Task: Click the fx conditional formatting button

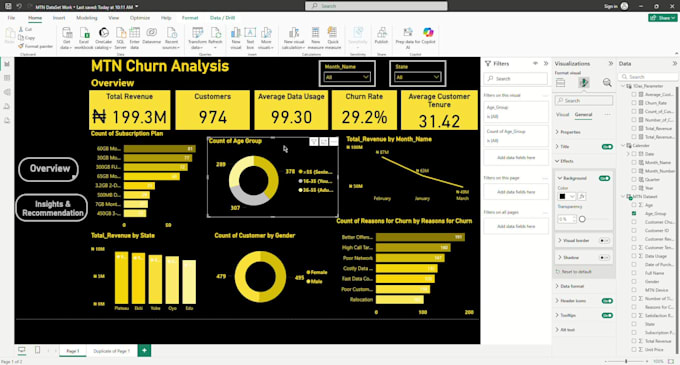Action: point(582,196)
